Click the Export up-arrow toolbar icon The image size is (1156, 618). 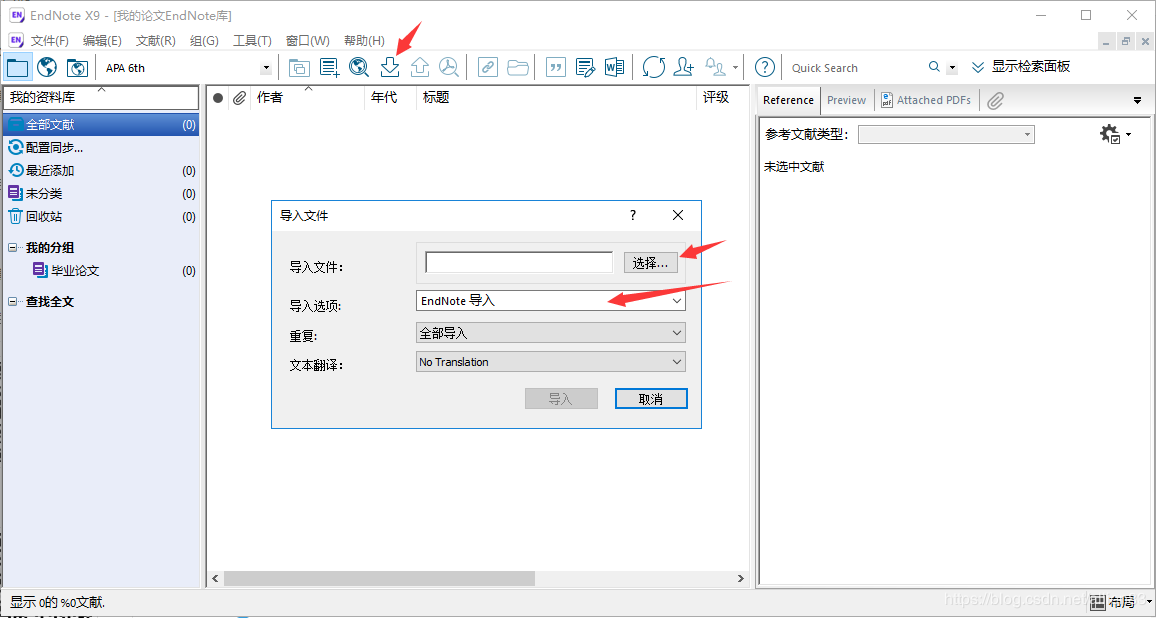419,67
